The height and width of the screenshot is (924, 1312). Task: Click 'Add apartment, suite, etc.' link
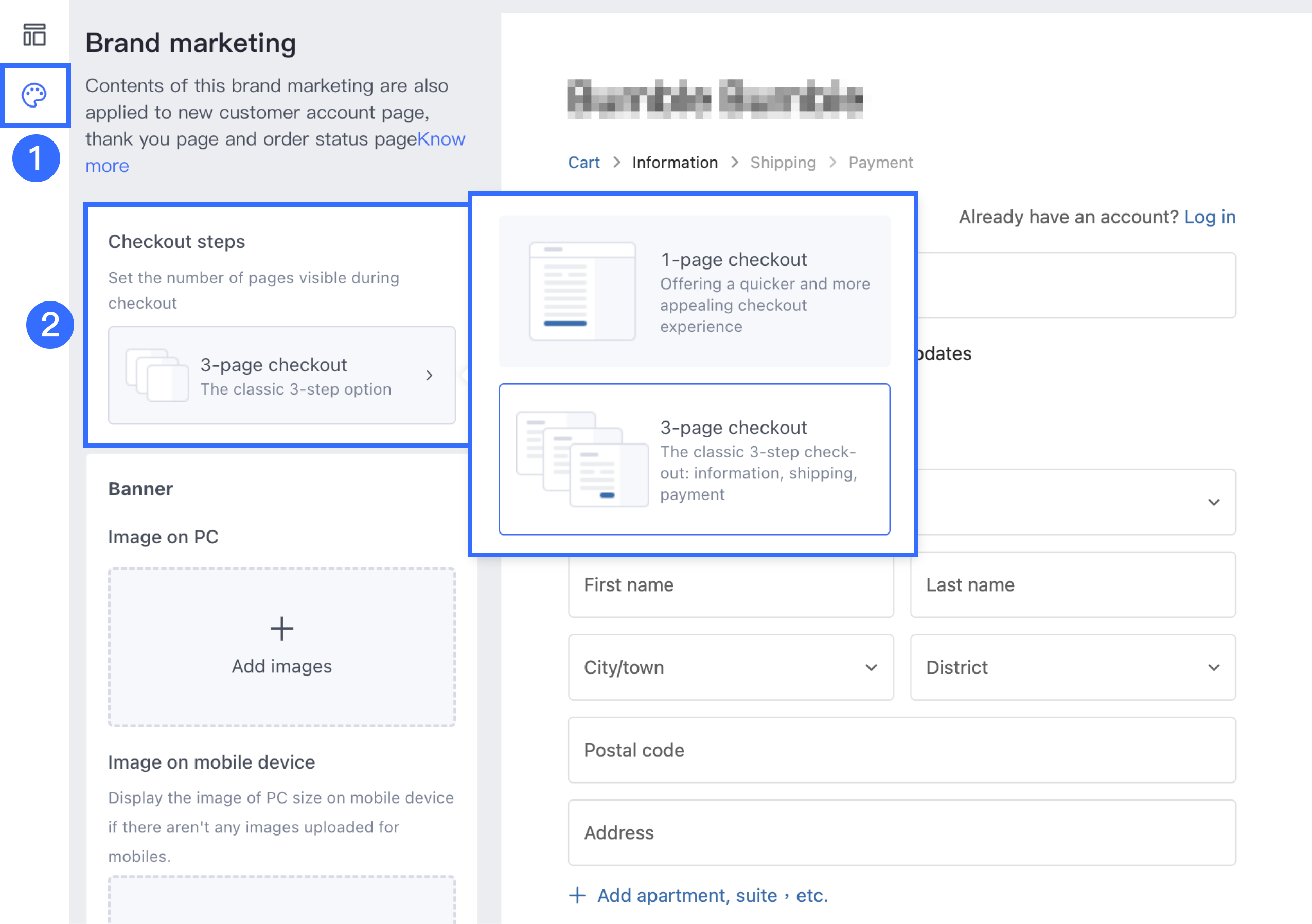[x=713, y=895]
